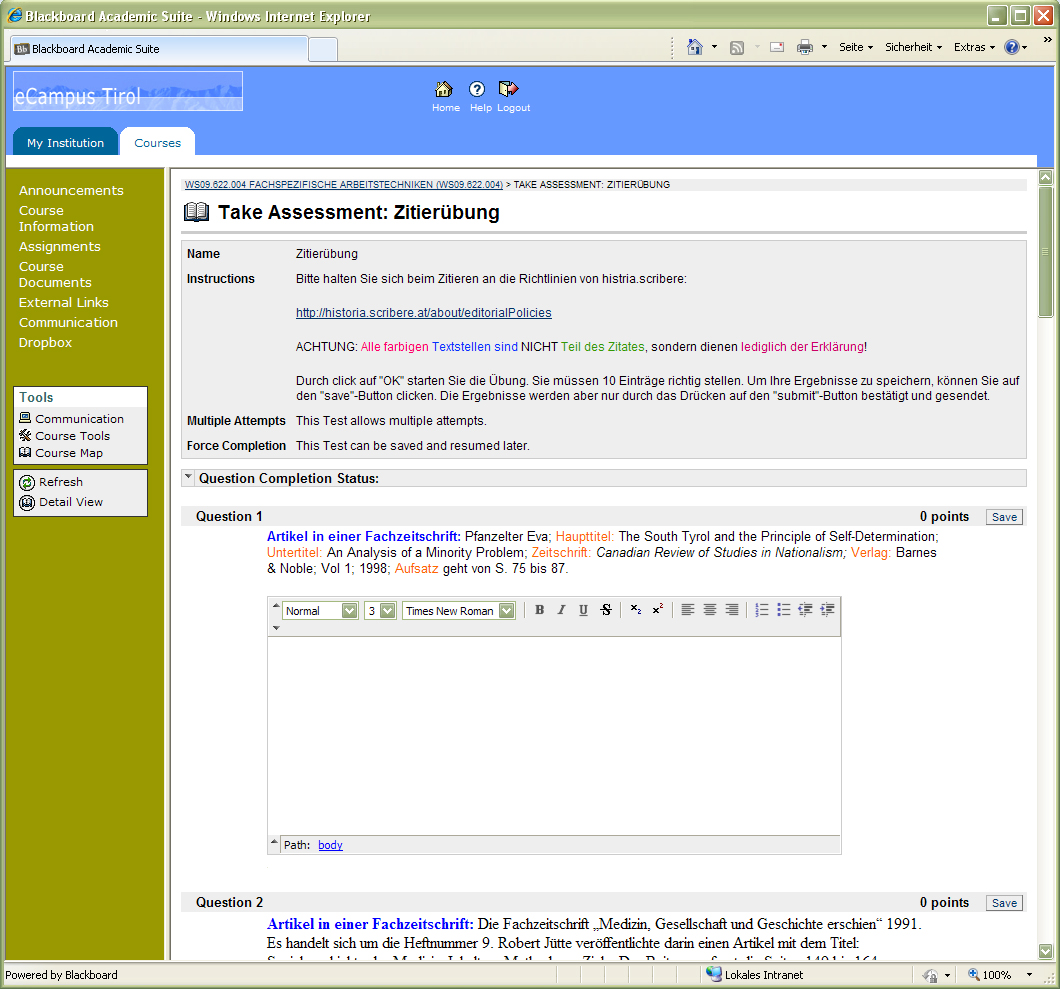The width and height of the screenshot is (1060, 989).
Task: Toggle bold formatting in editor
Action: [540, 610]
